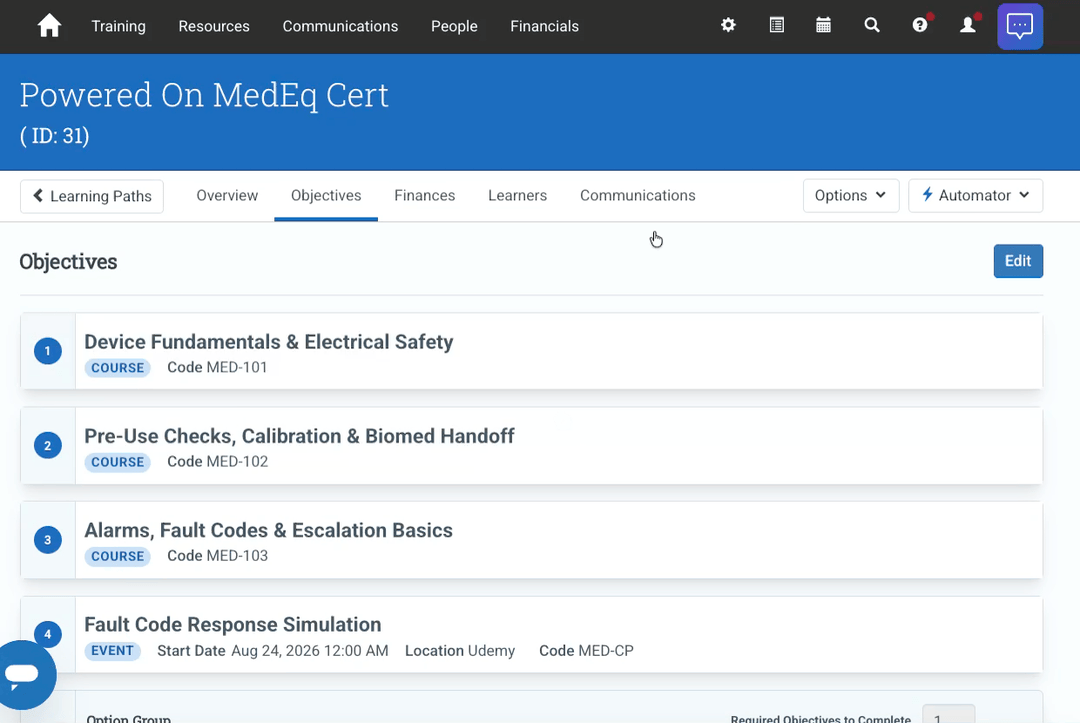1080x723 pixels.
Task: Click the Edit objectives button
Action: coord(1018,261)
